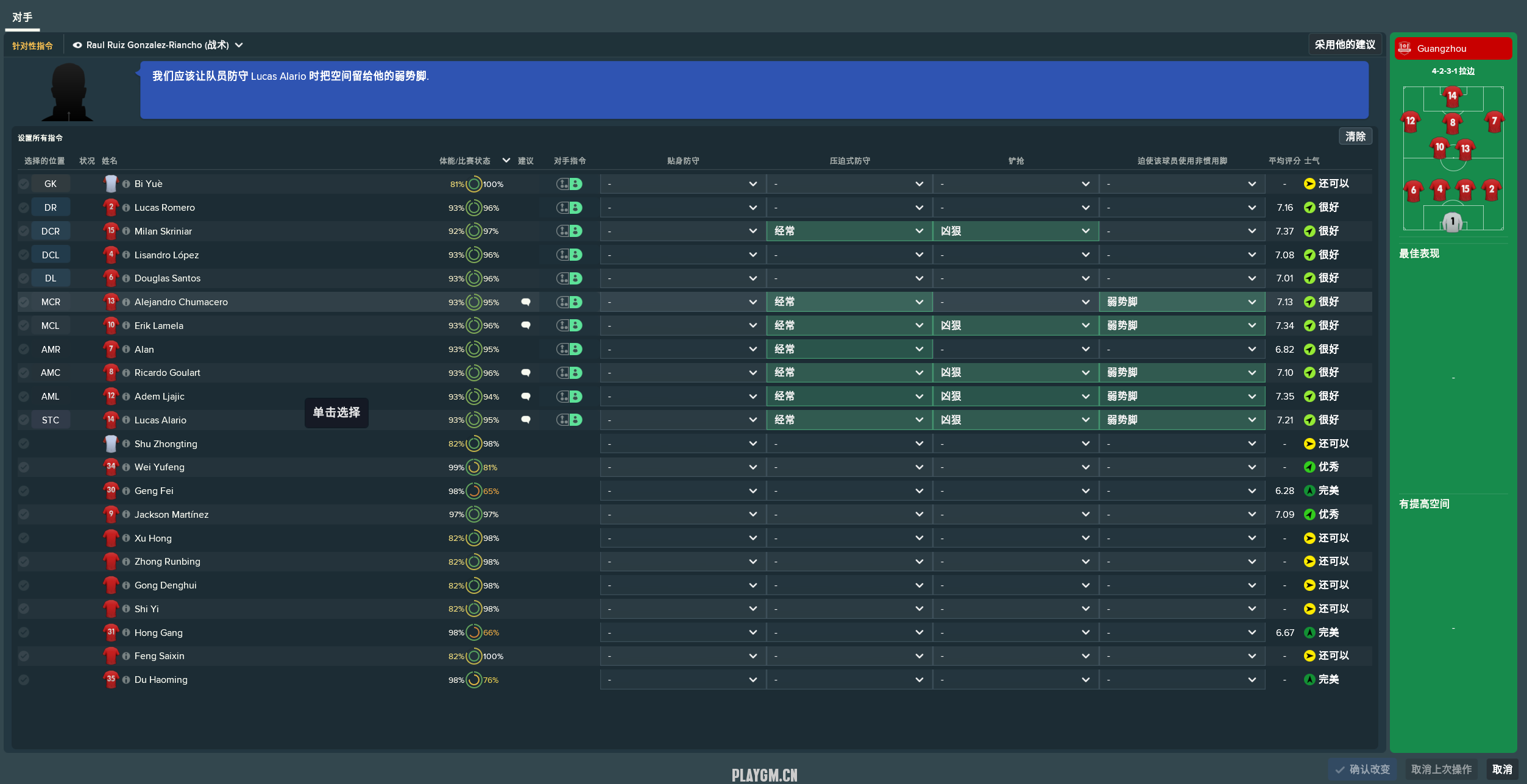Viewport: 1527px width, 784px height.
Task: Open the 压迫式防守 dropdown for Alan
Action: point(849,349)
